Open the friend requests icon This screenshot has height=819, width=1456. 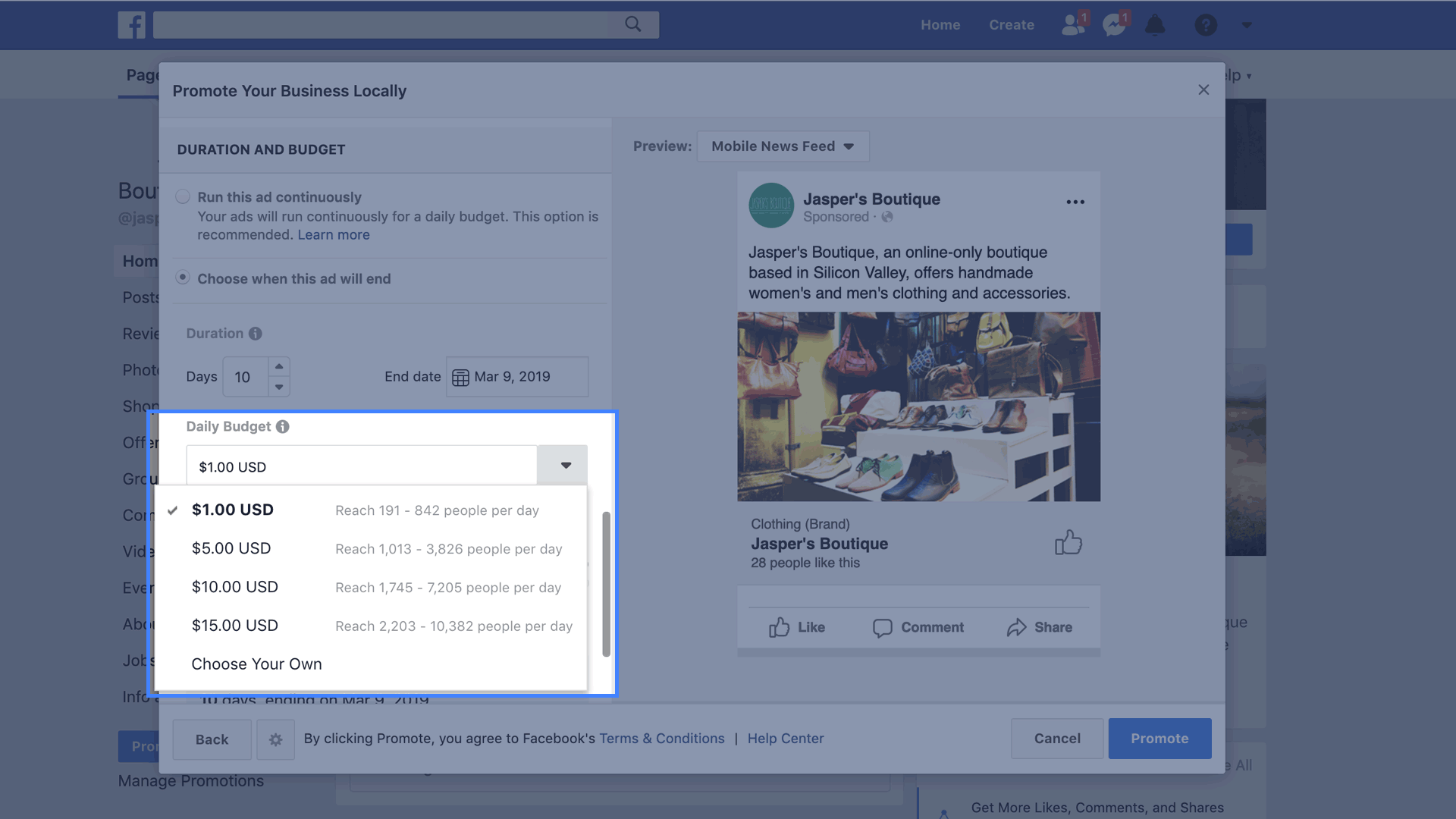pos(1074,24)
